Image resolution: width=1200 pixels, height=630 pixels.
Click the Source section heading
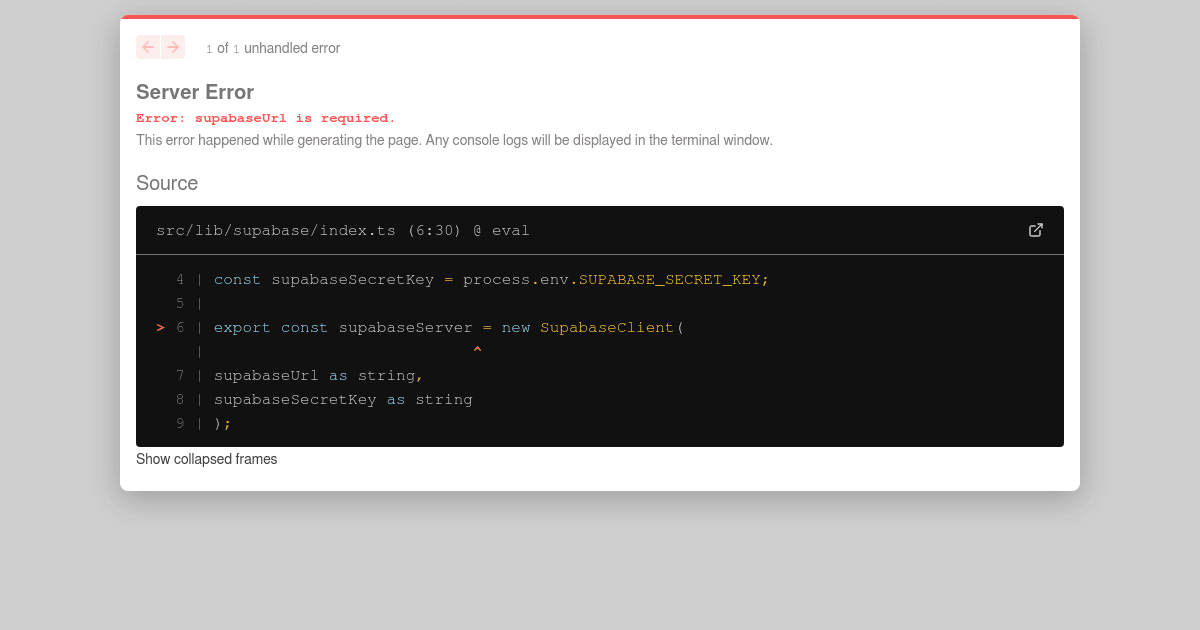[167, 183]
